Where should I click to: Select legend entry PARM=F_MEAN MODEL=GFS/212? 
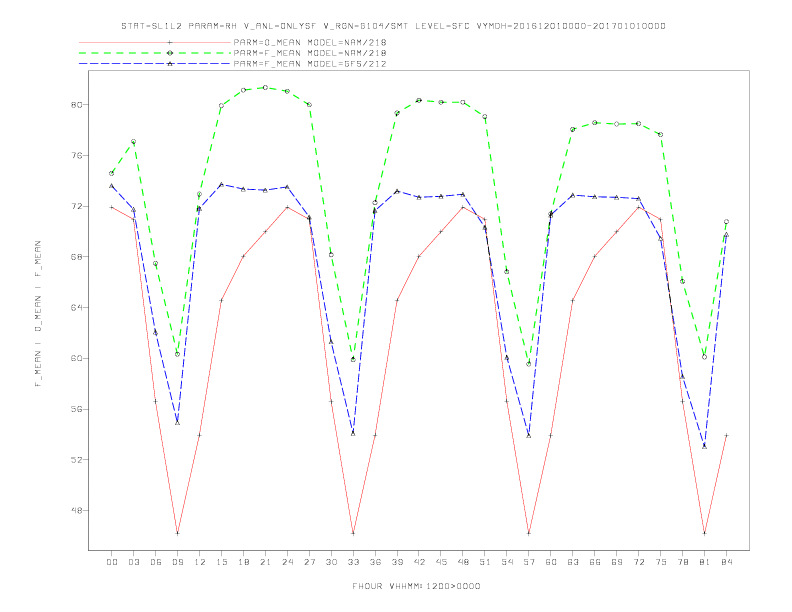310,64
